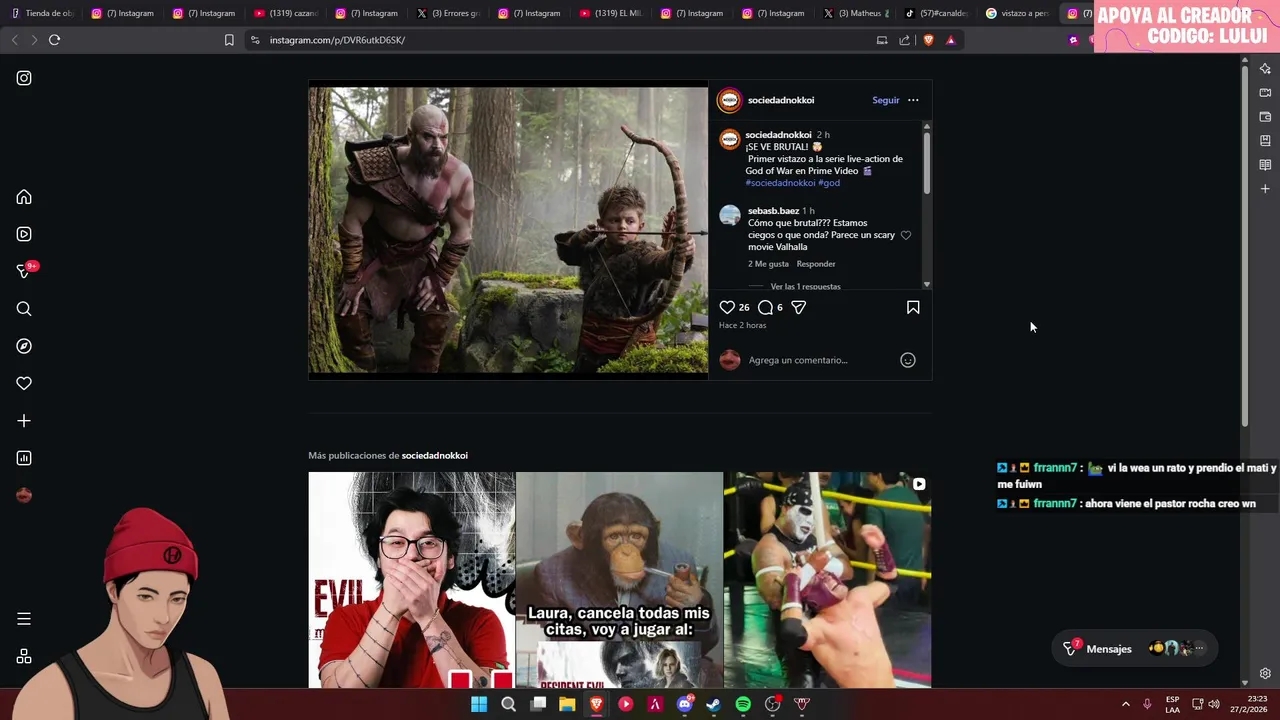Switch to 'vistazo a per' Google tab
Viewport: 1280px width, 720px height.
point(1018,13)
